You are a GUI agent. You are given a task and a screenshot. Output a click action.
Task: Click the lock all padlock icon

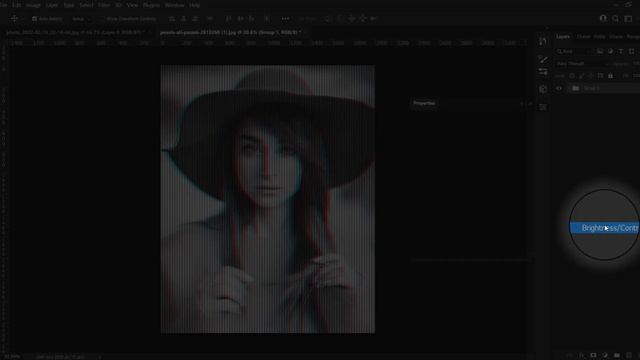[611, 76]
